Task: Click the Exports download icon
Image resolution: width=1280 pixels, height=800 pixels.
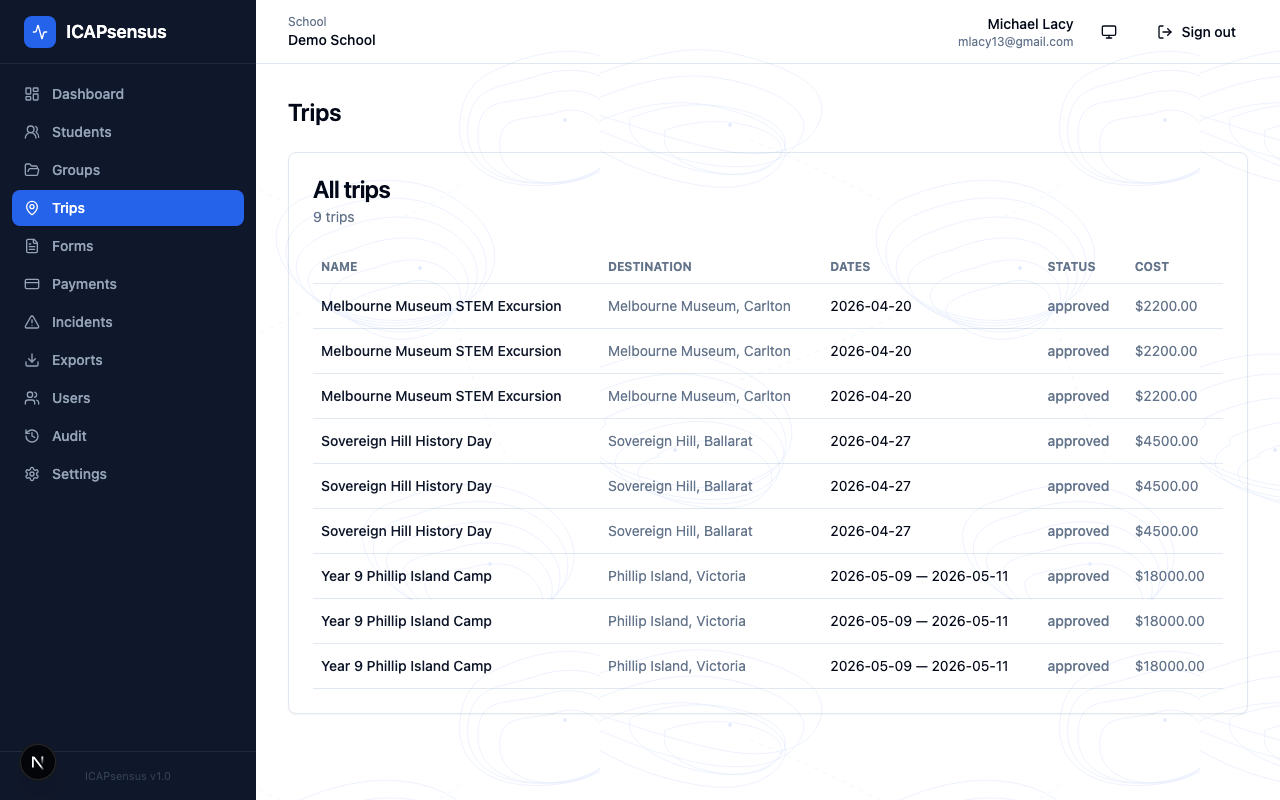Action: [x=32, y=360]
